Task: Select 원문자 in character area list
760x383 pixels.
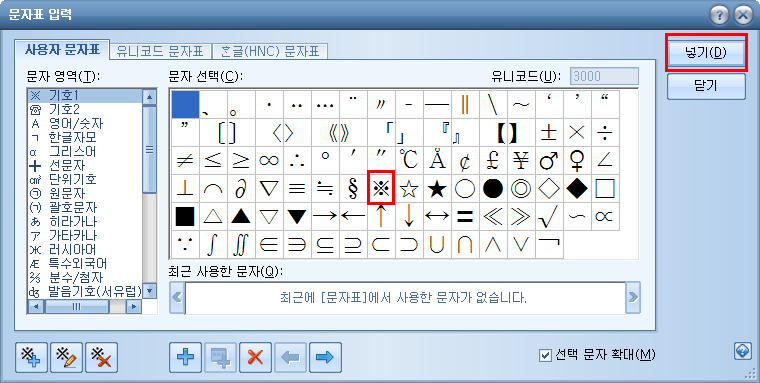Action: [85, 193]
